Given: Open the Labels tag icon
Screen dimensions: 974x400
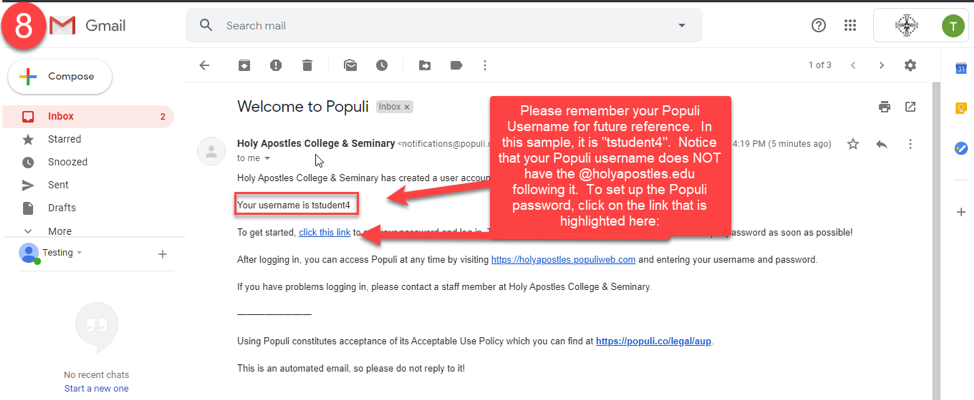Looking at the screenshot, I should (x=457, y=65).
